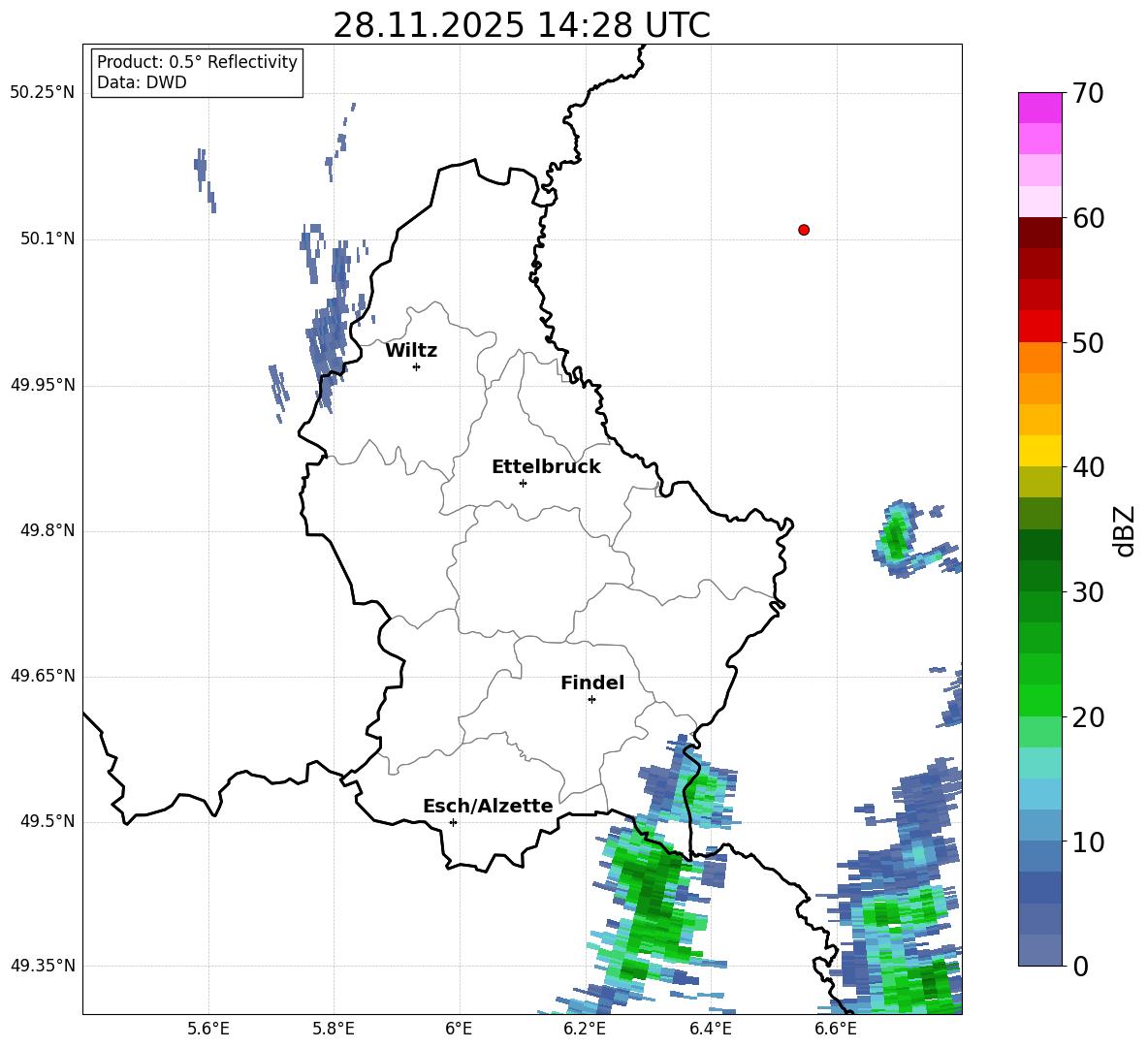Screen dimensions: 1148x1048
Task: Pick the yellow colorbar swatch above 40
Action: 1039,451
